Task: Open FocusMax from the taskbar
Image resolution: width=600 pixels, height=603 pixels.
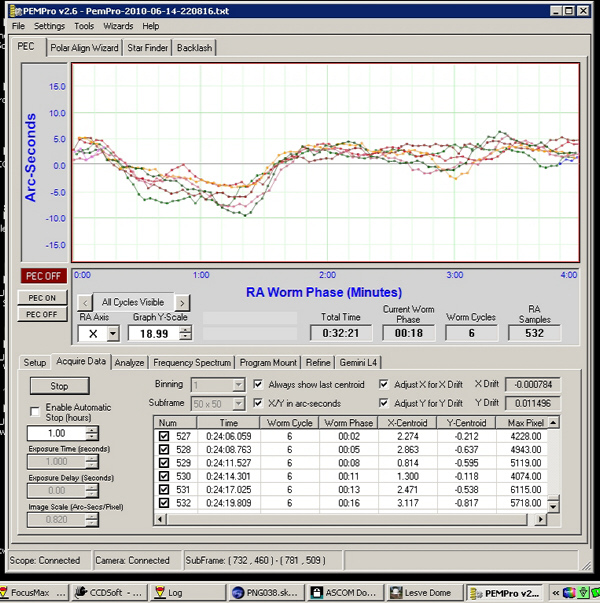Action: (x=34, y=593)
